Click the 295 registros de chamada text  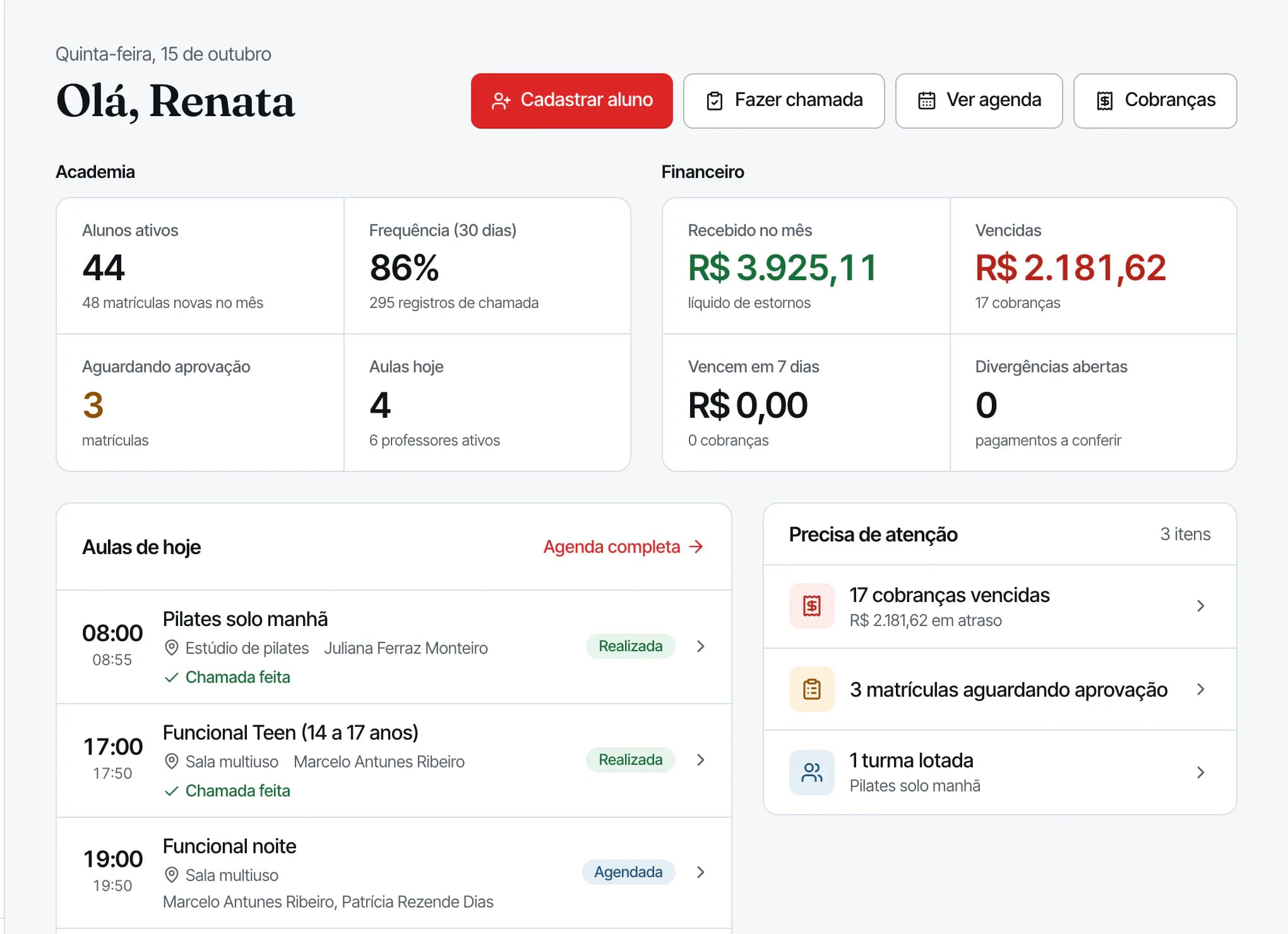[x=454, y=303]
